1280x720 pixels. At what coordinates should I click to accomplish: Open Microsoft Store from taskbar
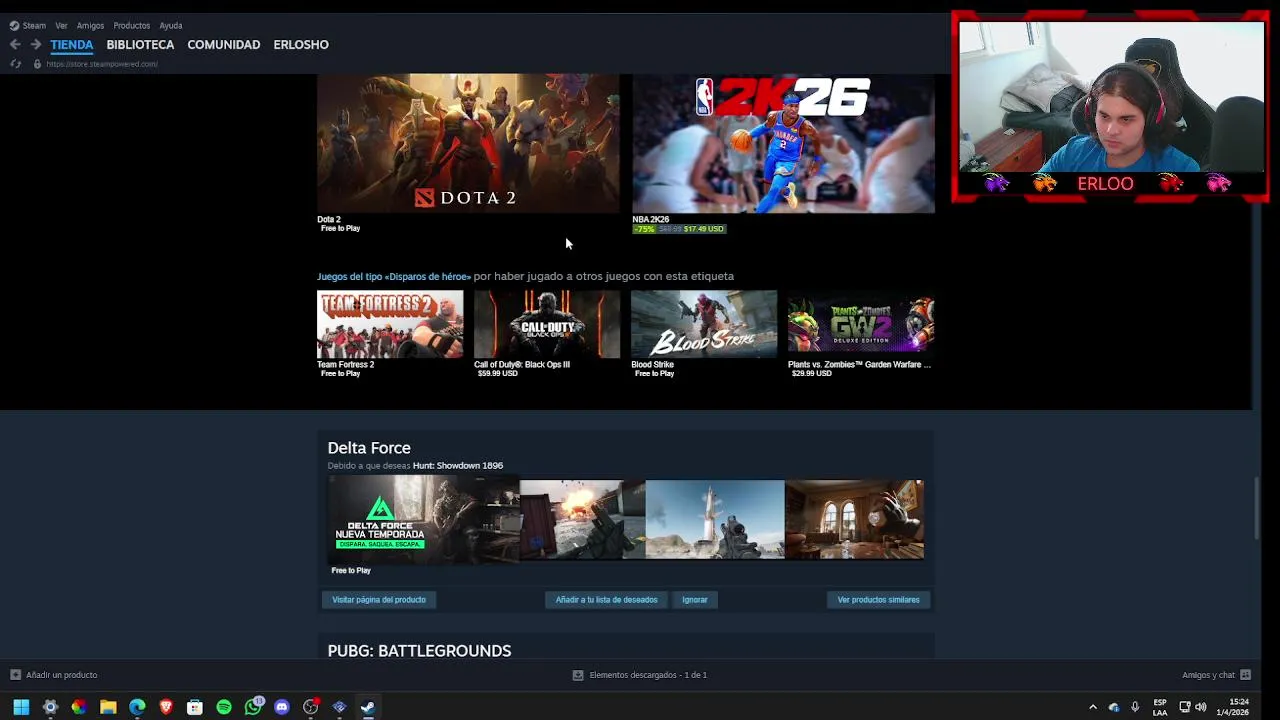coord(195,707)
